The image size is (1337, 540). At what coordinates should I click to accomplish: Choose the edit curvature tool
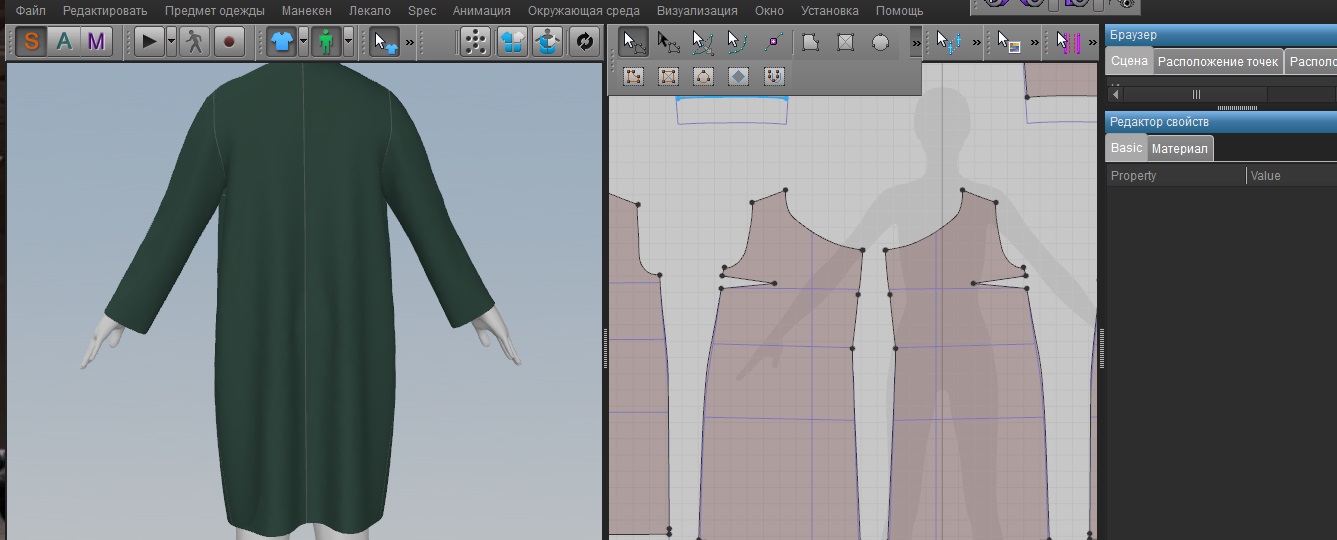pos(703,42)
